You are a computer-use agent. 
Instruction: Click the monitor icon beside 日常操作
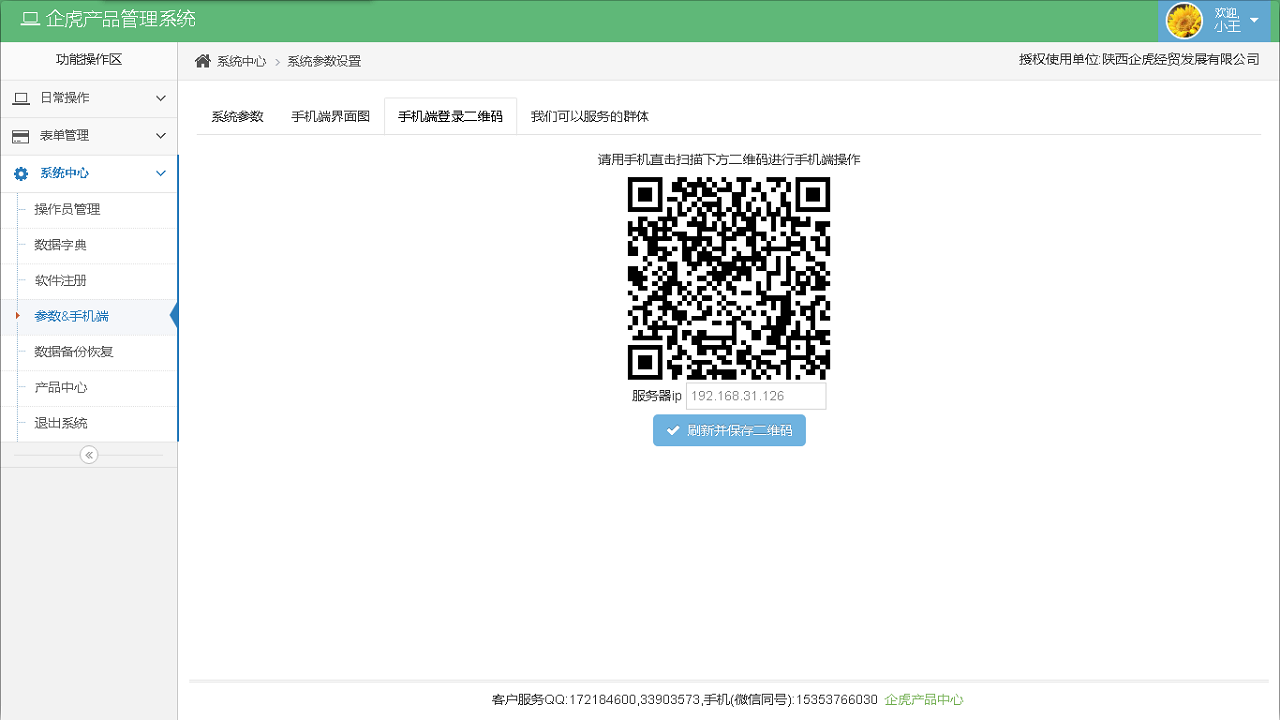[20, 97]
